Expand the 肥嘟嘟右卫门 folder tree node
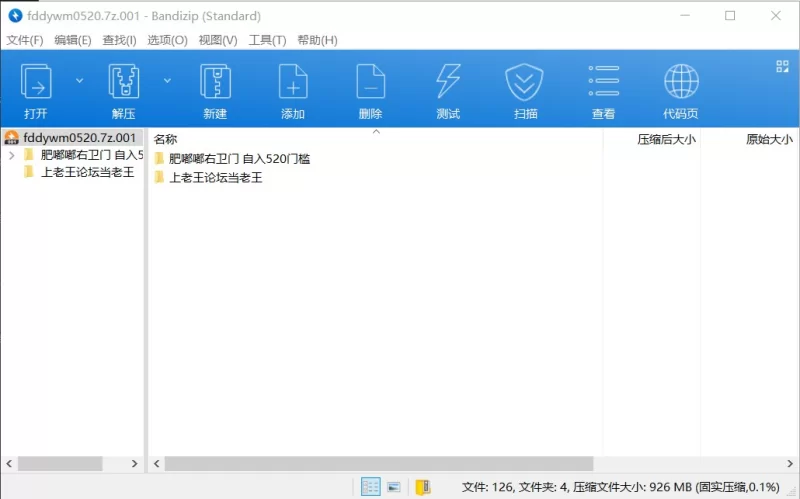Viewport: 800px width, 499px height. 12,155
